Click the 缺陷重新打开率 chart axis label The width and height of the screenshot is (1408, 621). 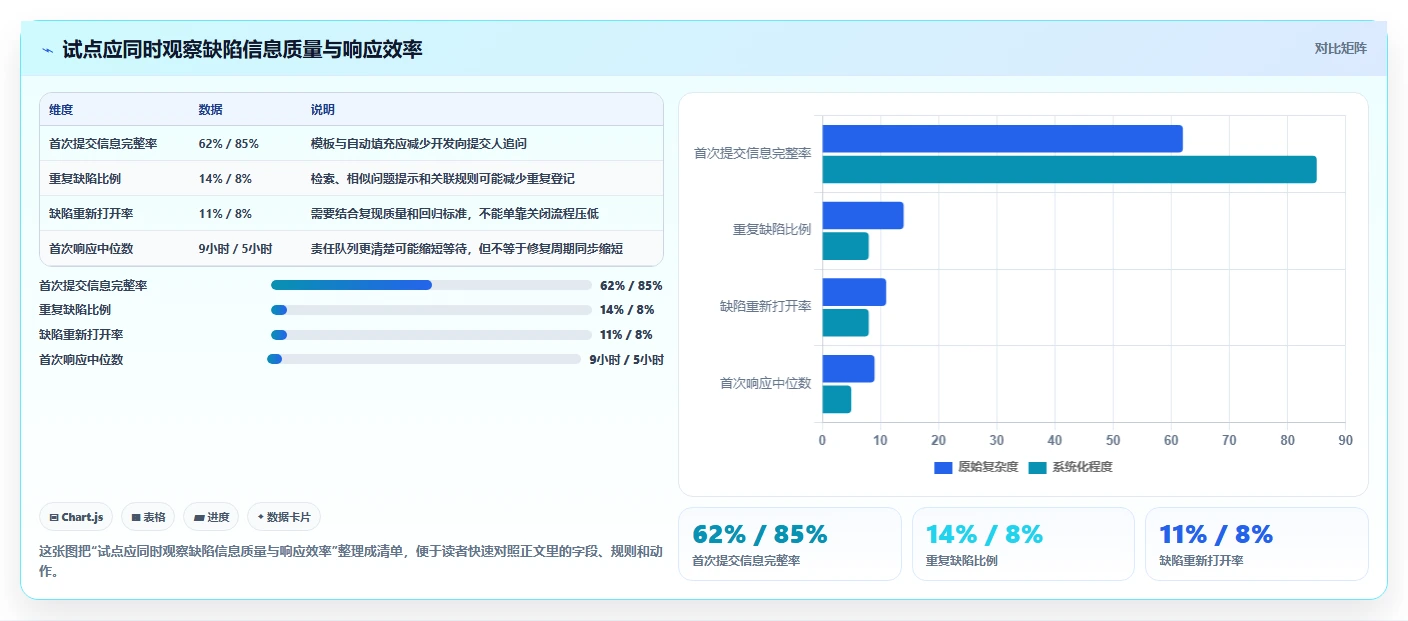tap(765, 306)
